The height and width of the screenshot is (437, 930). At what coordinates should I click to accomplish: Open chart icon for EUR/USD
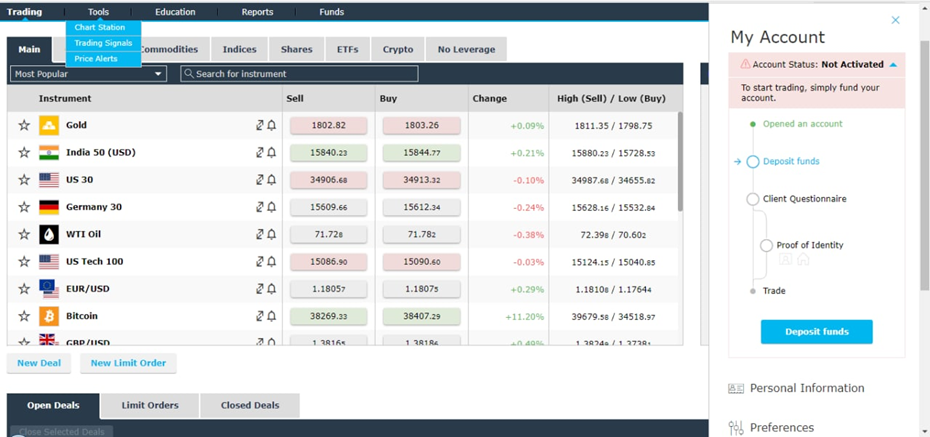pyautogui.click(x=260, y=289)
